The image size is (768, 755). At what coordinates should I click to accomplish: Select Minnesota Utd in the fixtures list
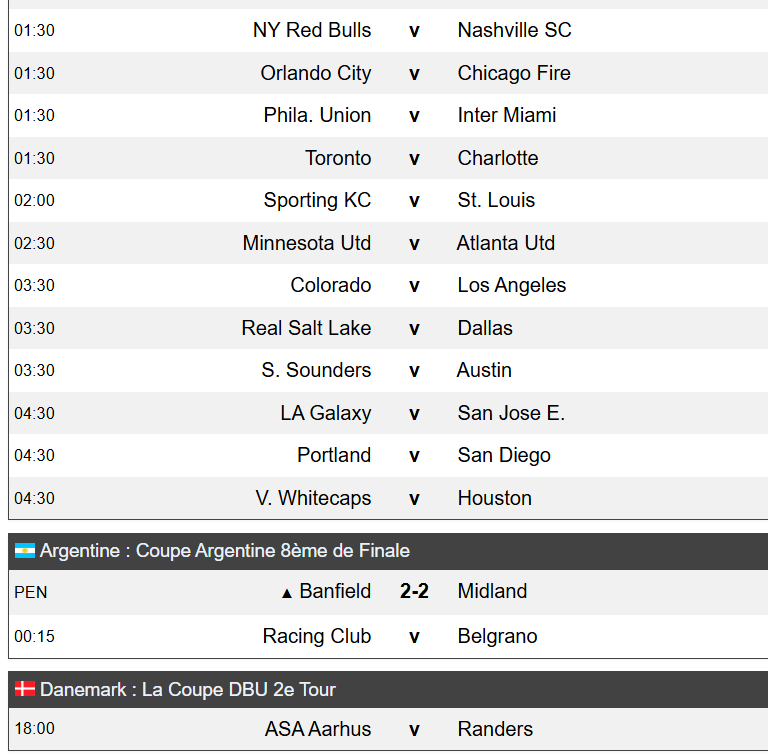pyautogui.click(x=307, y=243)
